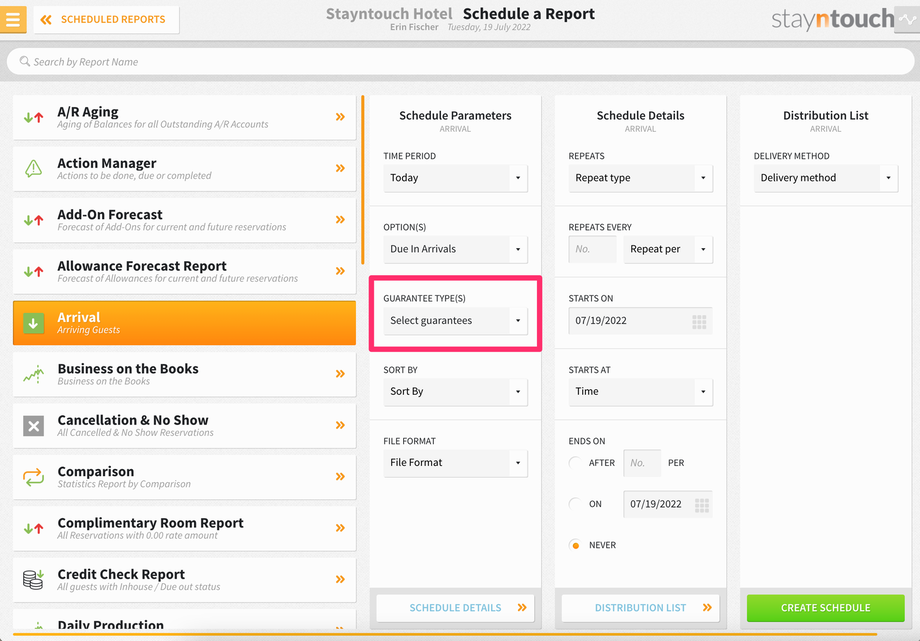This screenshot has width=920, height=641.
Task: Click the search magnifier icon
Action: click(24, 61)
